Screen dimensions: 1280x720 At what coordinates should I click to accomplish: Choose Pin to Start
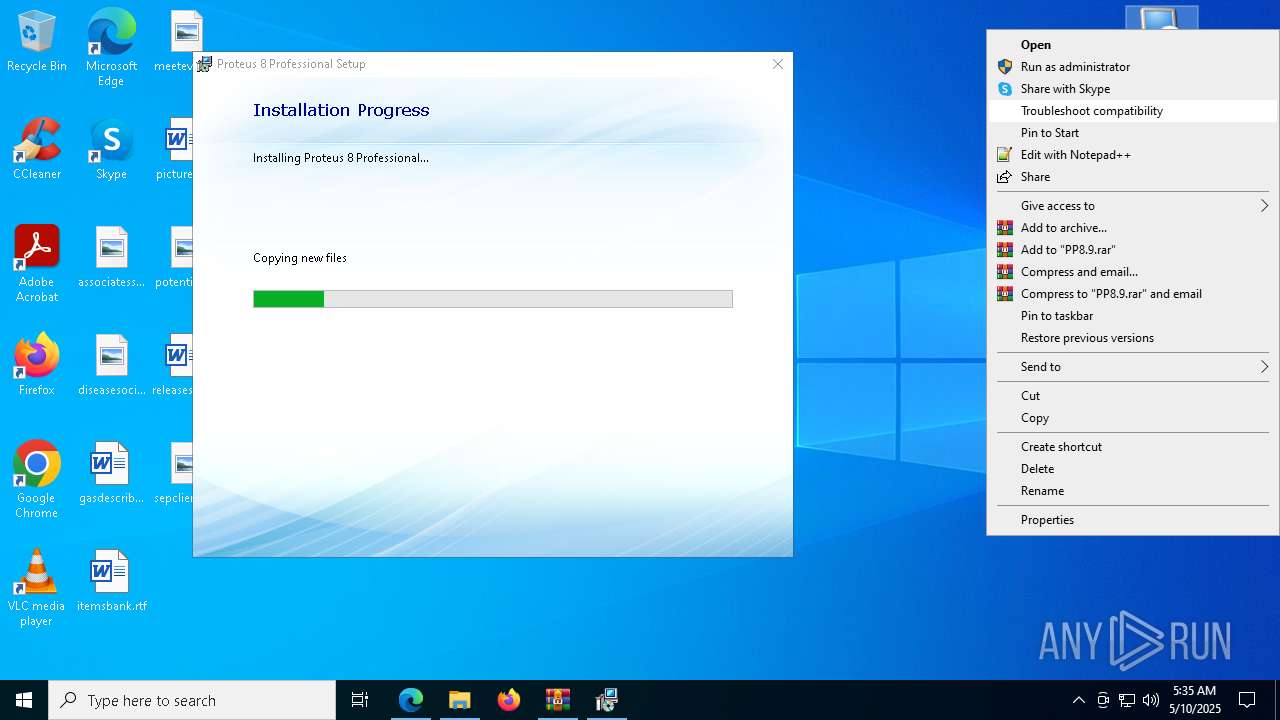[1132, 133]
